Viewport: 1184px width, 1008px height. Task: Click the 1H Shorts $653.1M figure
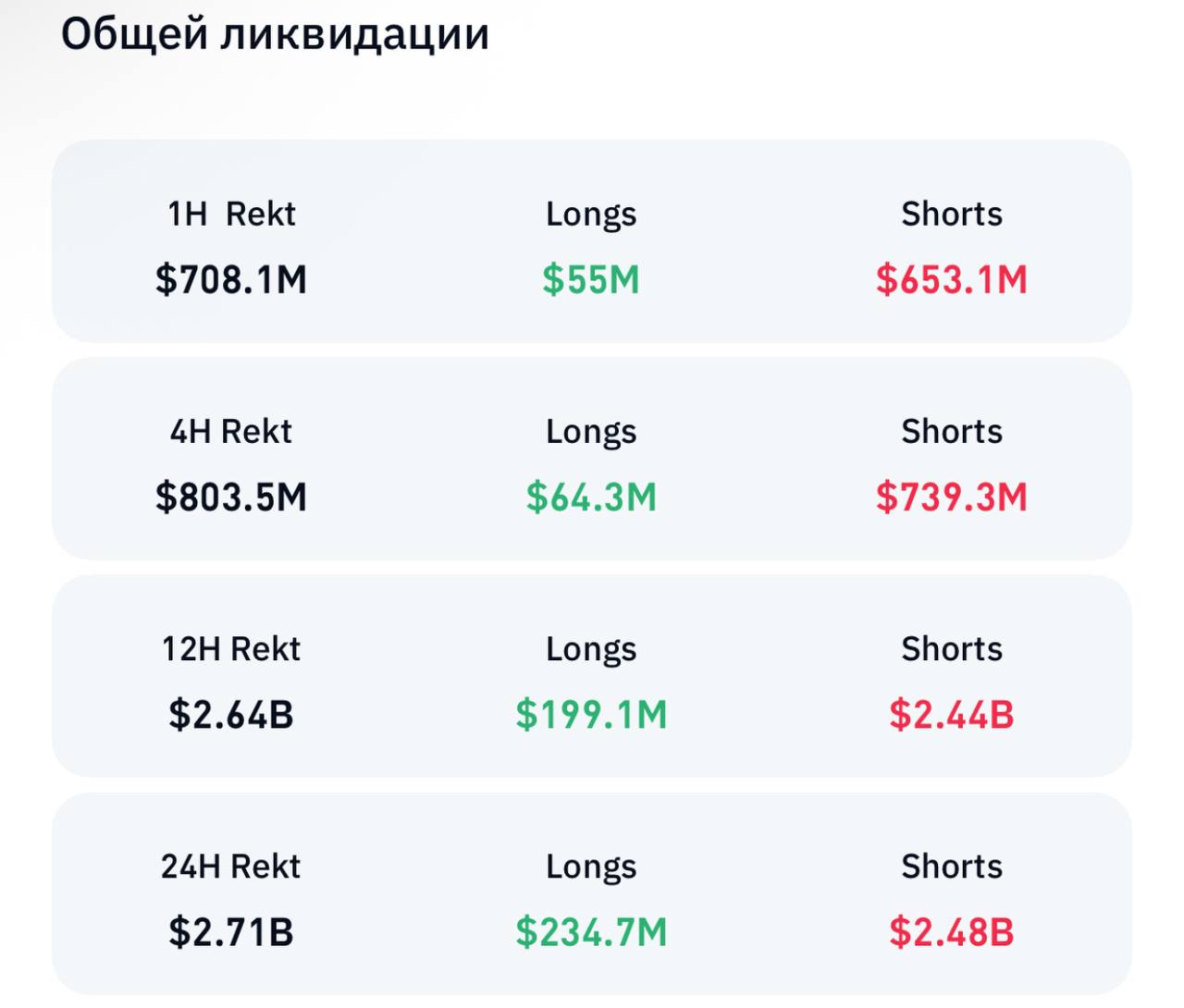pyautogui.click(x=952, y=279)
